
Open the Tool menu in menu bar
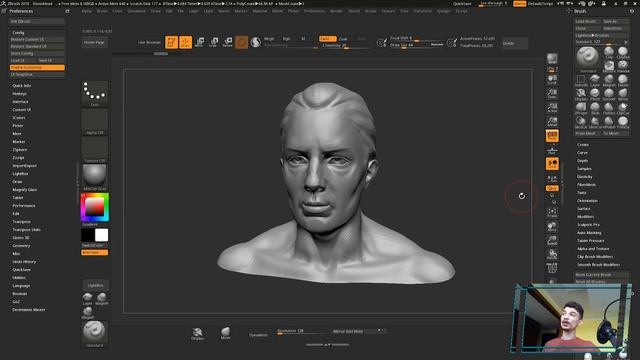click(x=404, y=11)
